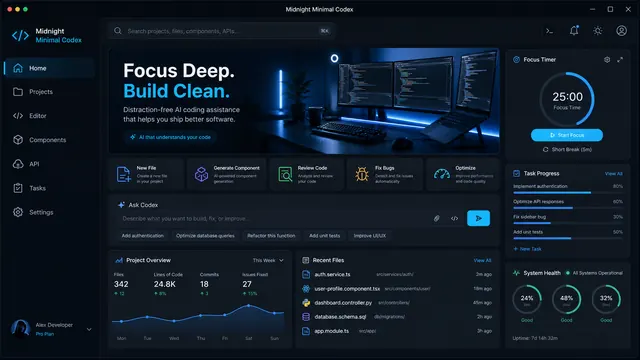Click the Sat data point on chart
This screenshot has width=640, height=360.
click(249, 305)
